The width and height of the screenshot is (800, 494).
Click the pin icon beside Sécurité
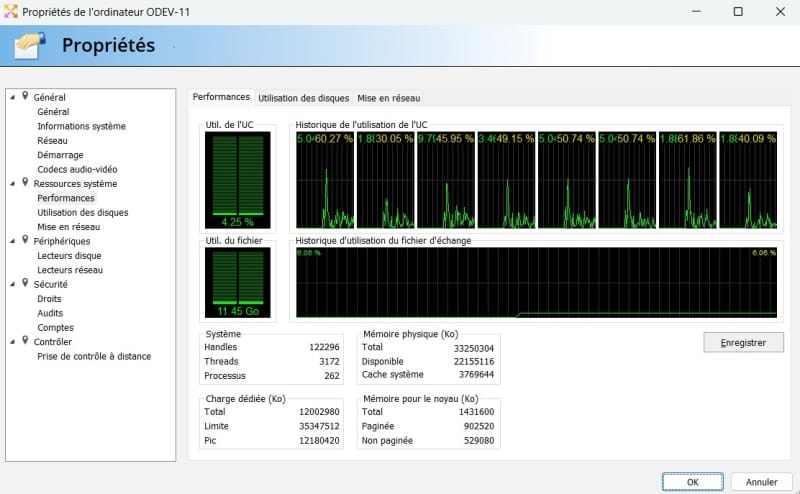24,284
